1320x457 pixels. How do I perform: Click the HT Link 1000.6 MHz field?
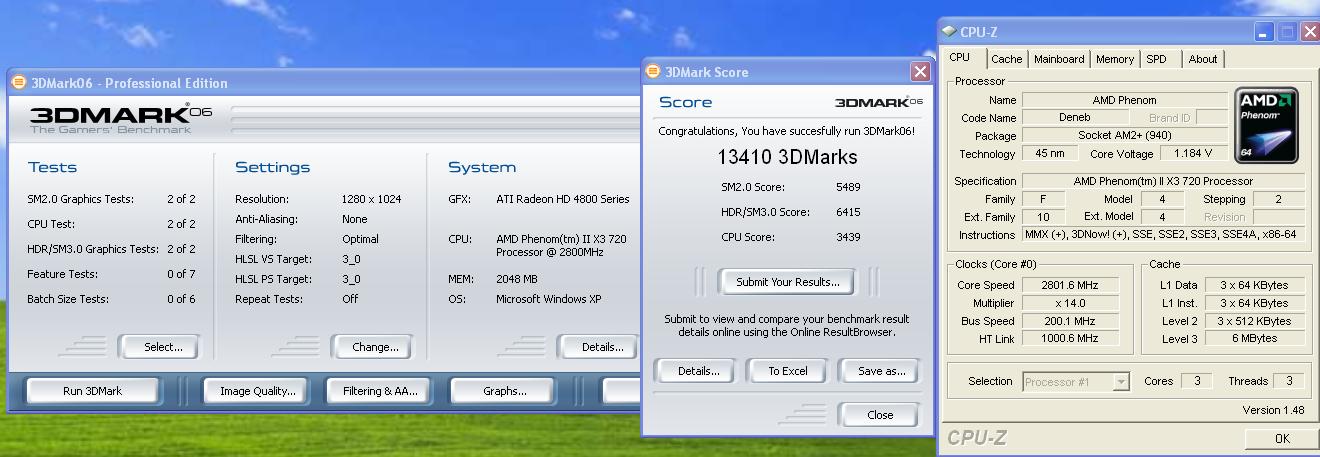[1069, 339]
